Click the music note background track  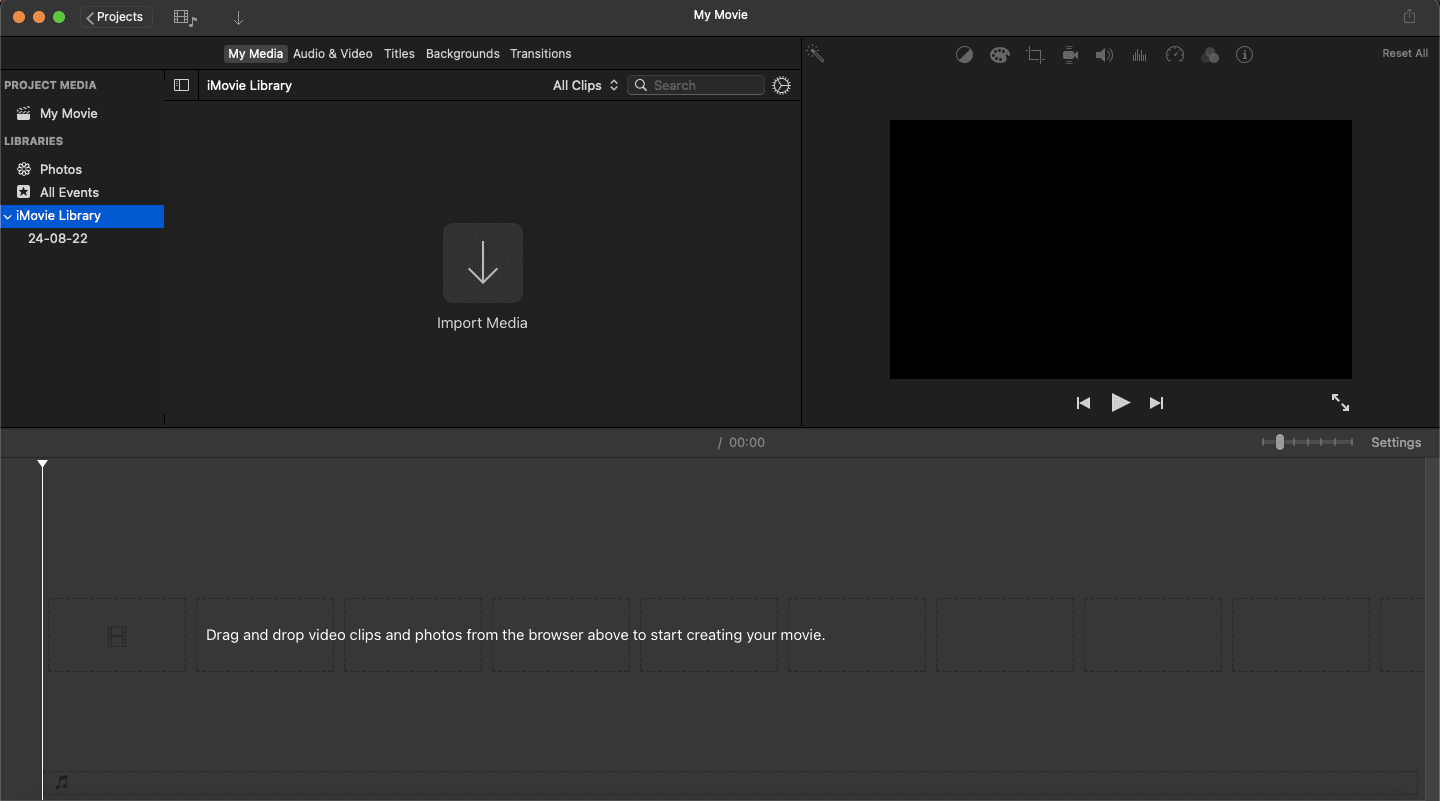[x=62, y=782]
